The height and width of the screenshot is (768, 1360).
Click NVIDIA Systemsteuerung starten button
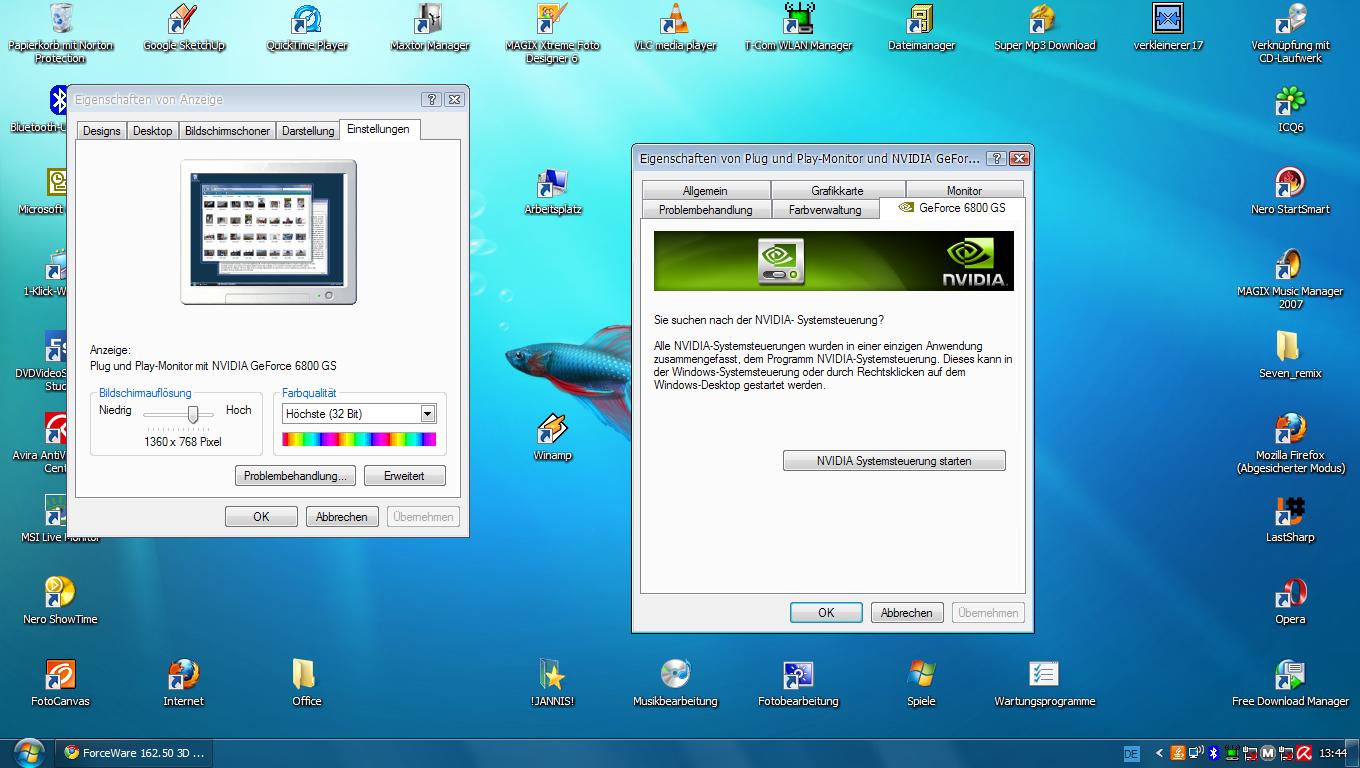pyautogui.click(x=894, y=461)
